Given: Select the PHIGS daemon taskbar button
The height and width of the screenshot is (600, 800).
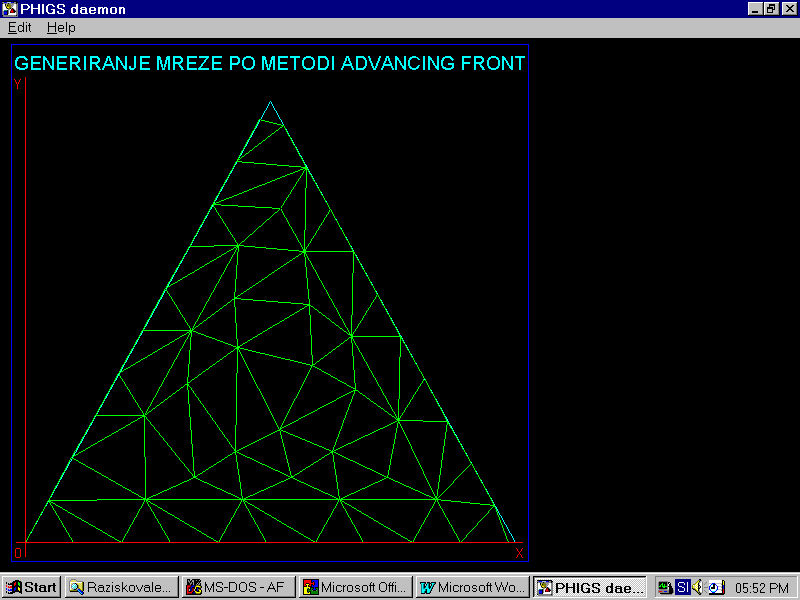Looking at the screenshot, I should 590,587.
